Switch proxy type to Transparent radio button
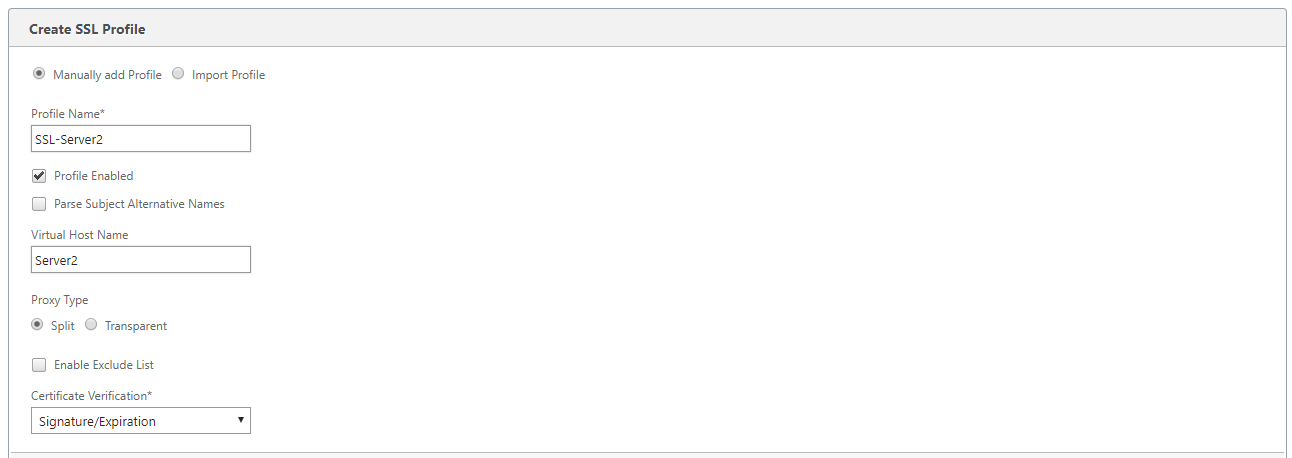Screen dimensions: 1292x458 91,325
